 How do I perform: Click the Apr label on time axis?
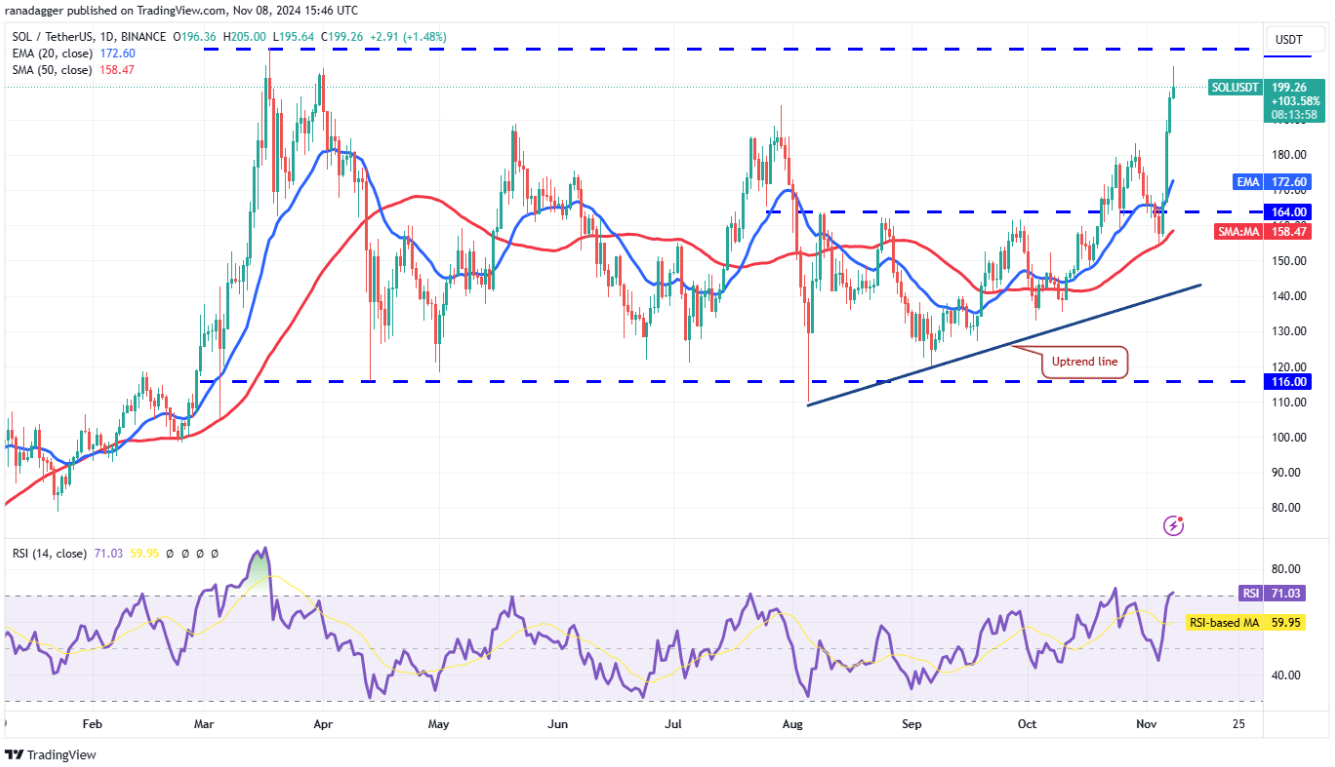click(322, 723)
